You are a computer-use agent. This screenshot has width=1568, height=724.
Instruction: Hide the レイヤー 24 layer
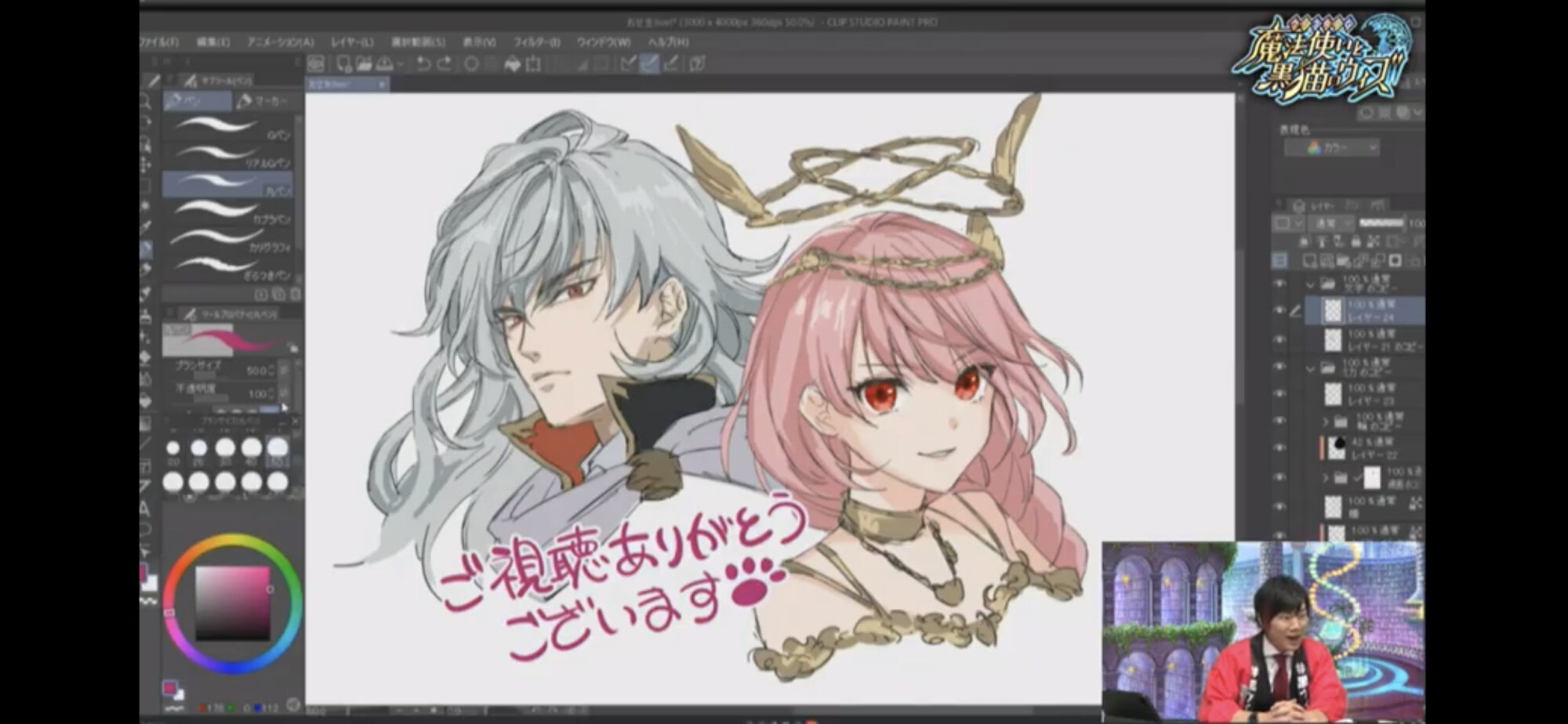1279,310
